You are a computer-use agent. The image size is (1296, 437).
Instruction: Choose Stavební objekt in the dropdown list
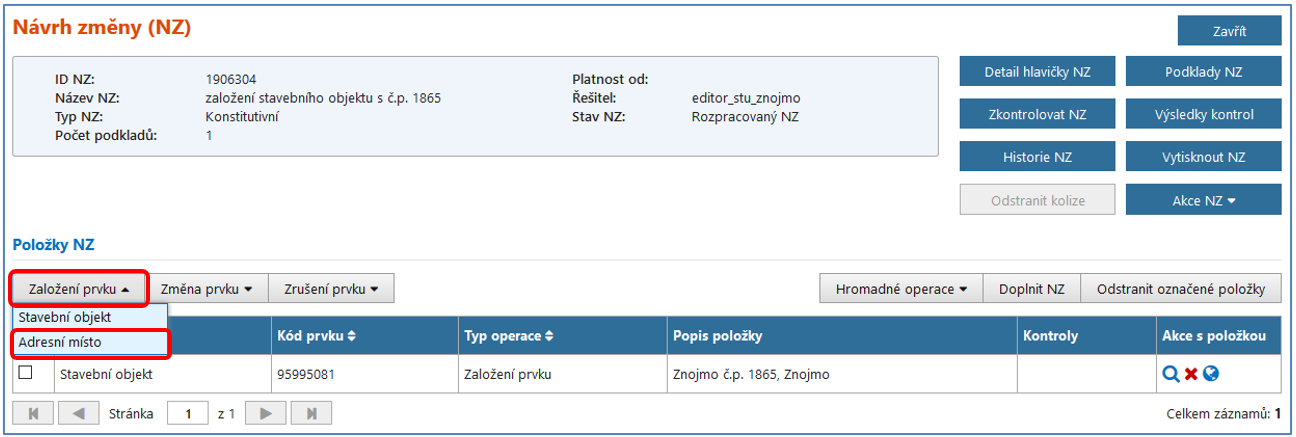click(x=65, y=317)
